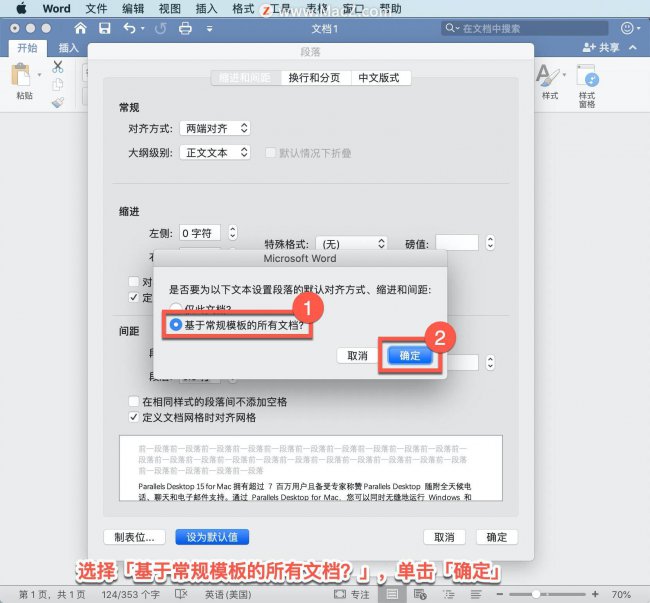Toggle 默认情况下折叠 checkbox
This screenshot has height=603, width=650.
(270, 153)
